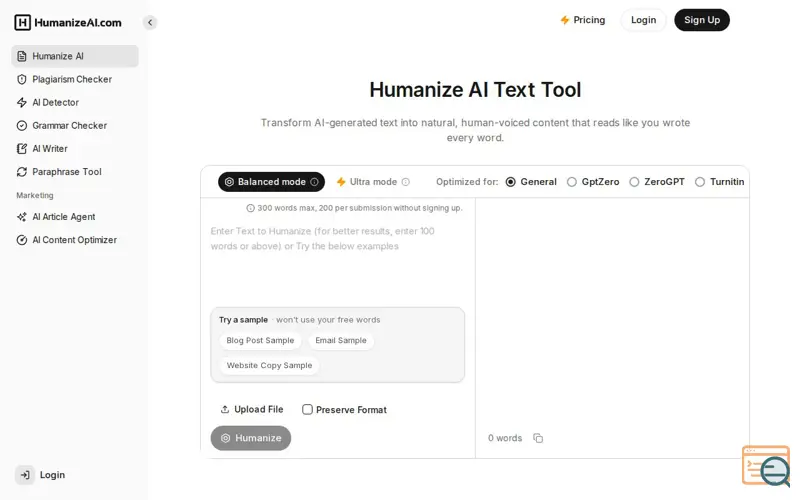
Task: Click the info icon beside Ultra mode
Action: (406, 182)
